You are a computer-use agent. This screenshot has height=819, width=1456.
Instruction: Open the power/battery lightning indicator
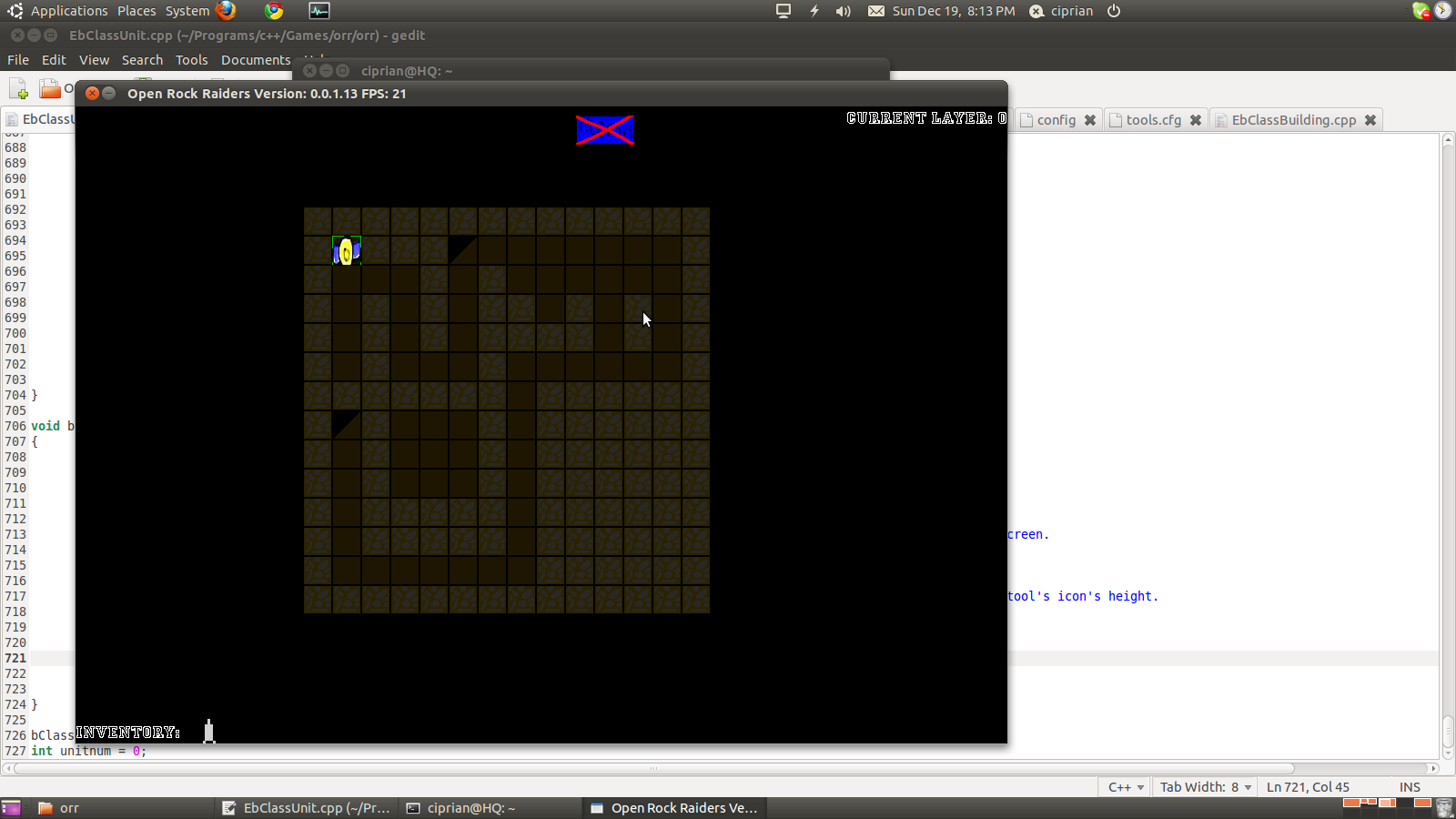click(x=814, y=11)
